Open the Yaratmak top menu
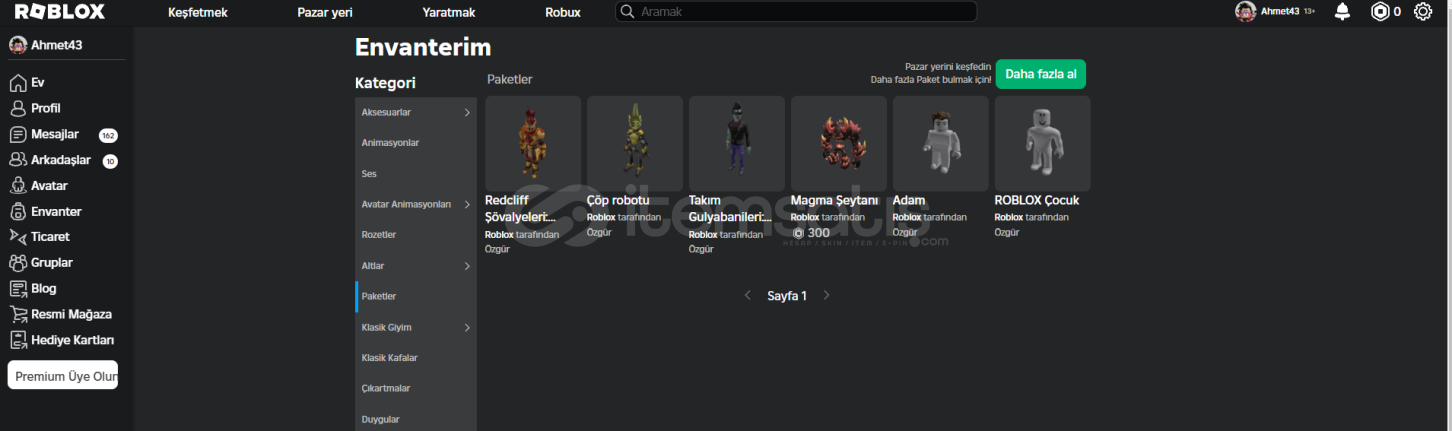The height and width of the screenshot is (431, 1452). pyautogui.click(x=449, y=13)
